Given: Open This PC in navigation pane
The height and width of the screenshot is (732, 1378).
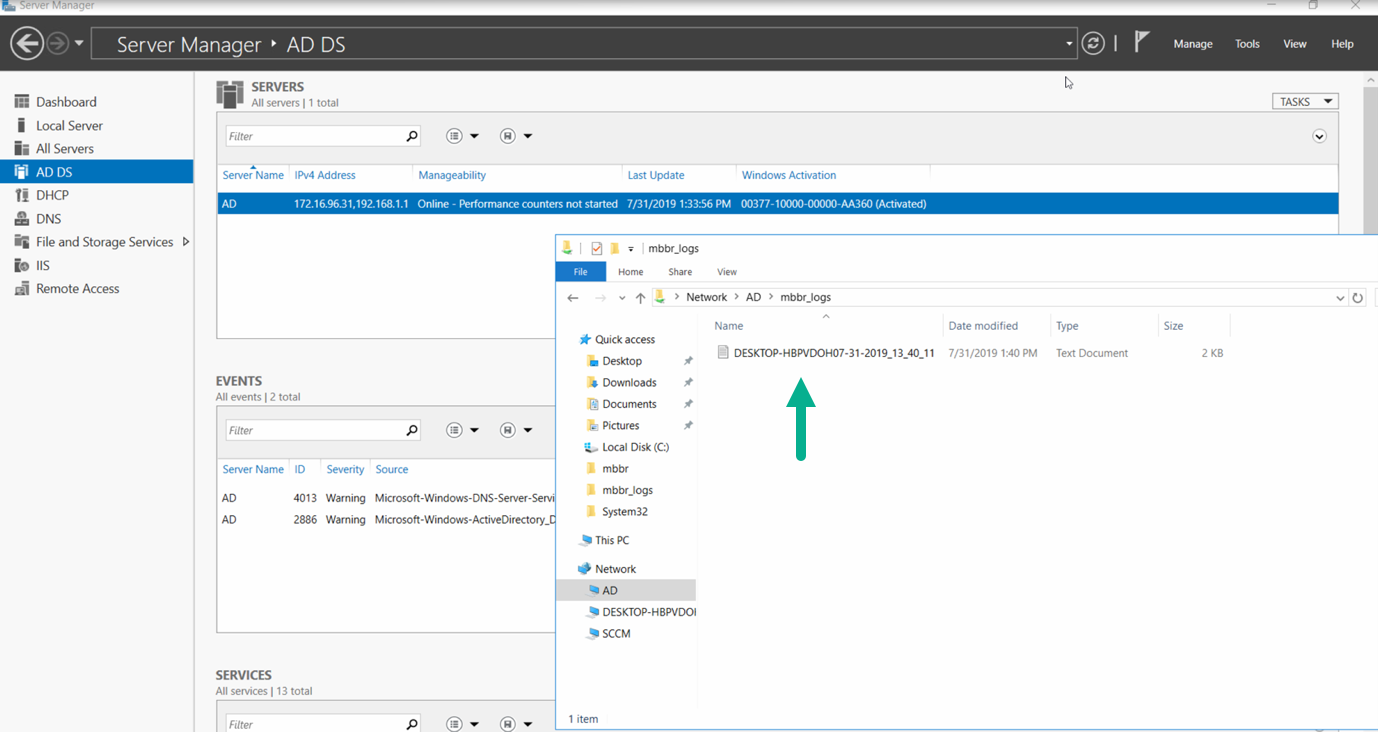Looking at the screenshot, I should coord(611,540).
